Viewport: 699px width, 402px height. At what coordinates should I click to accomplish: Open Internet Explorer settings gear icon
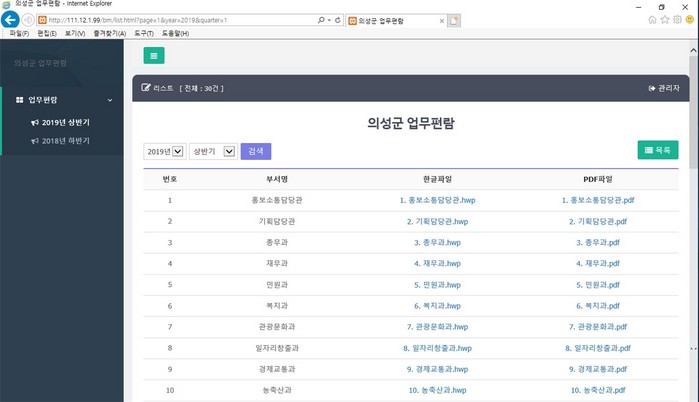[x=677, y=20]
